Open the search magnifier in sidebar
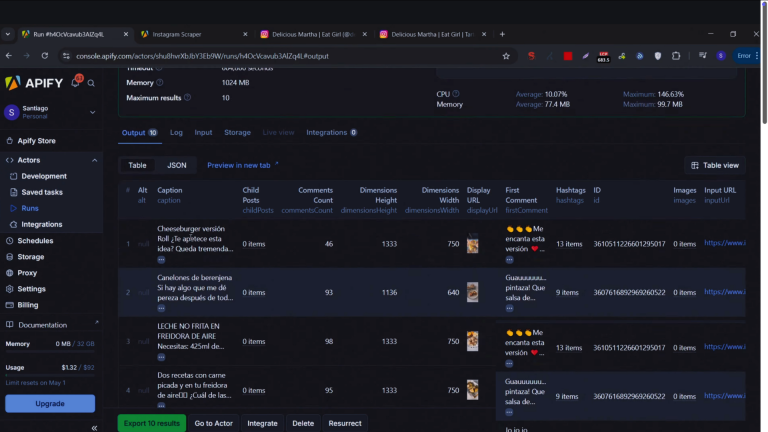This screenshot has width=768, height=432. [x=91, y=83]
